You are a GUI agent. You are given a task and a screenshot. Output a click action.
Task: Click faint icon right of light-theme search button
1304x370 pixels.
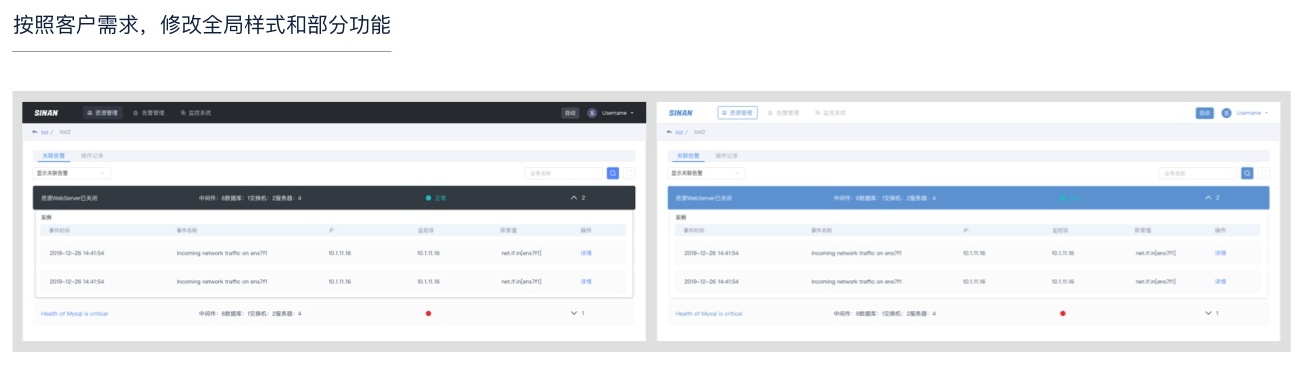point(1264,173)
